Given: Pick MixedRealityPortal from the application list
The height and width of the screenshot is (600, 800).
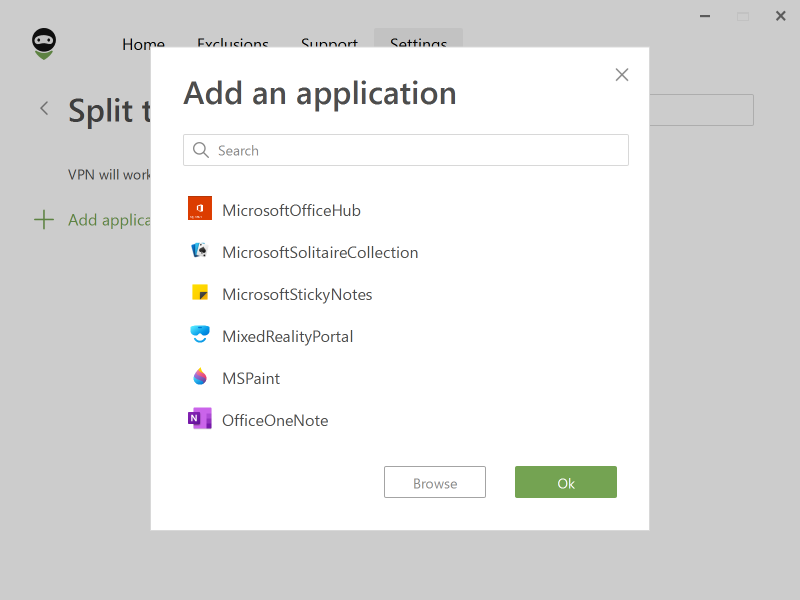Looking at the screenshot, I should [287, 336].
